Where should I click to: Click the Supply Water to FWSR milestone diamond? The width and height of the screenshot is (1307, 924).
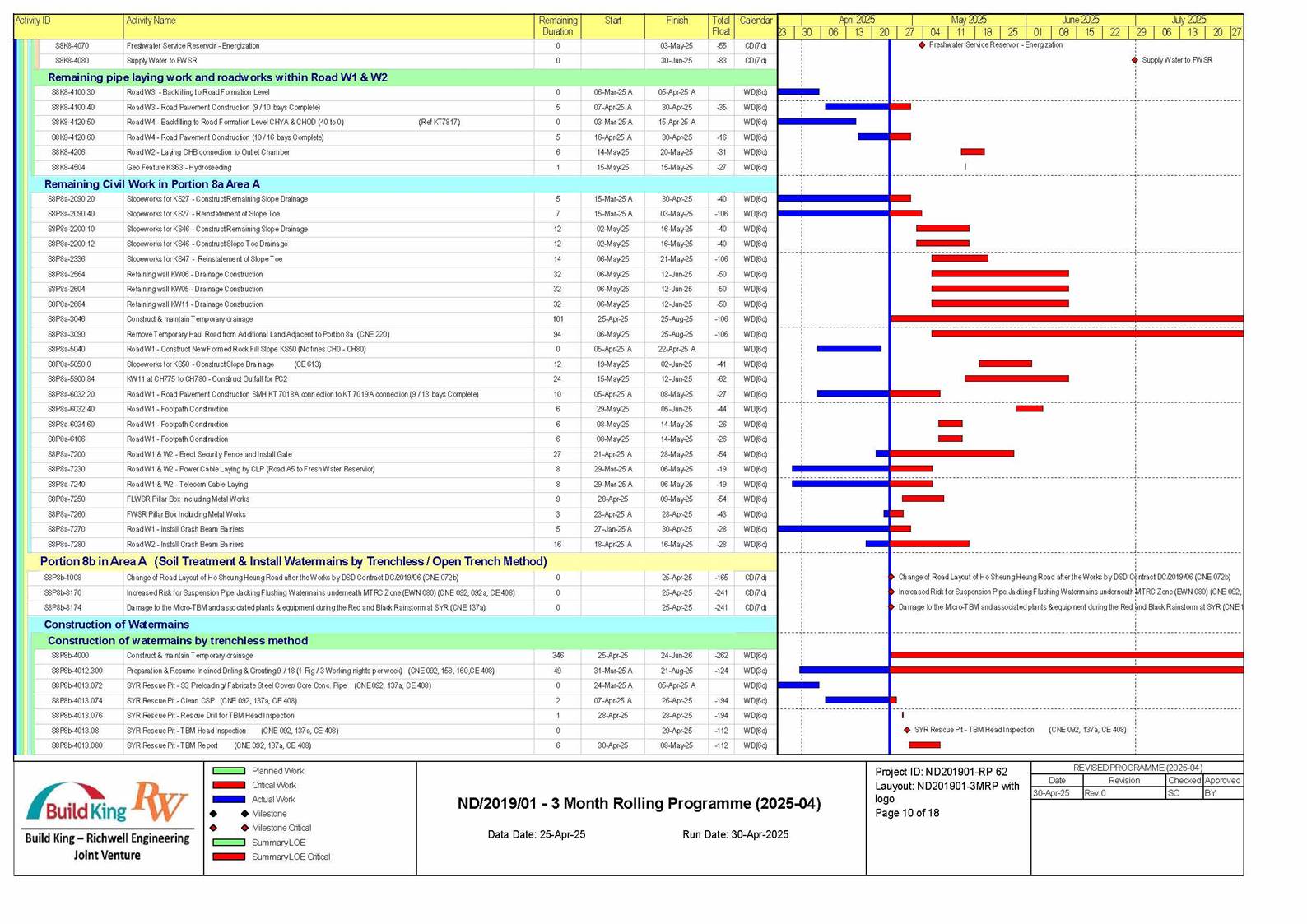pos(1135,60)
